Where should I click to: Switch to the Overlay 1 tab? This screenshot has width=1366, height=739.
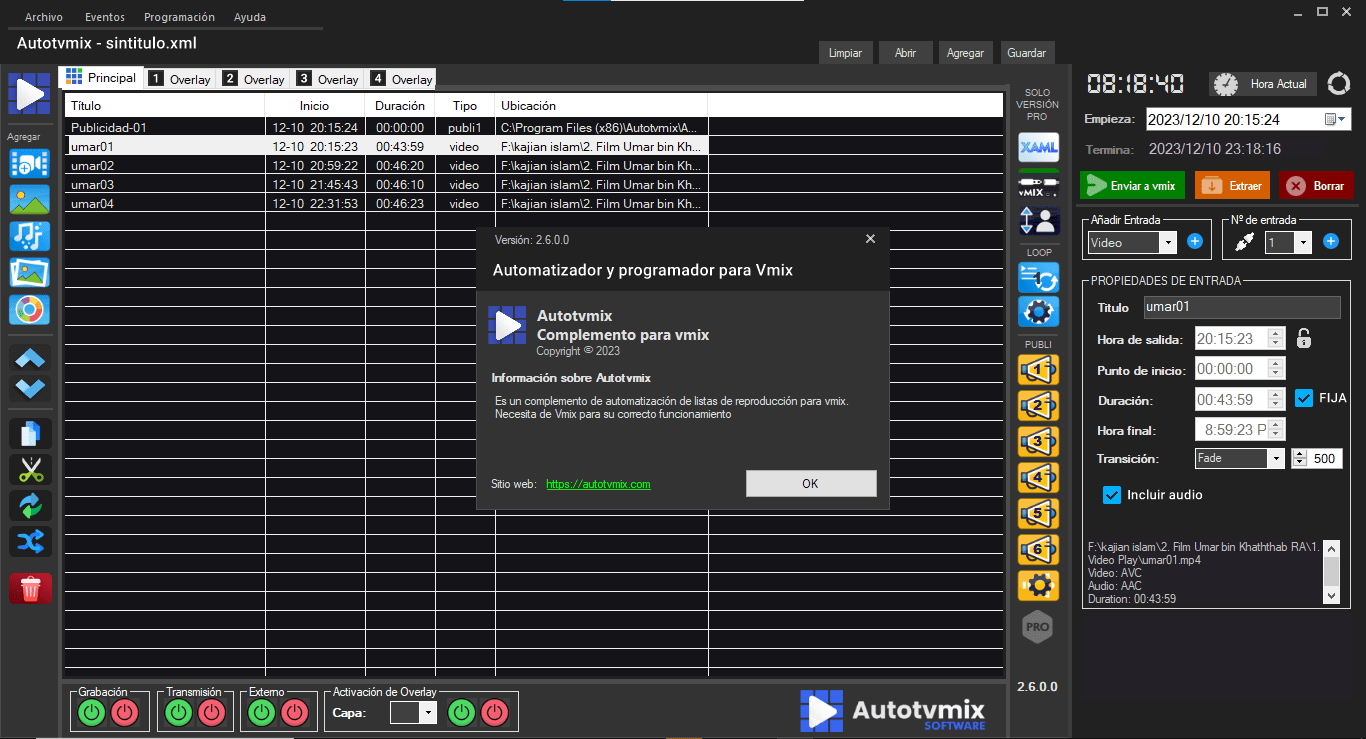pos(181,79)
